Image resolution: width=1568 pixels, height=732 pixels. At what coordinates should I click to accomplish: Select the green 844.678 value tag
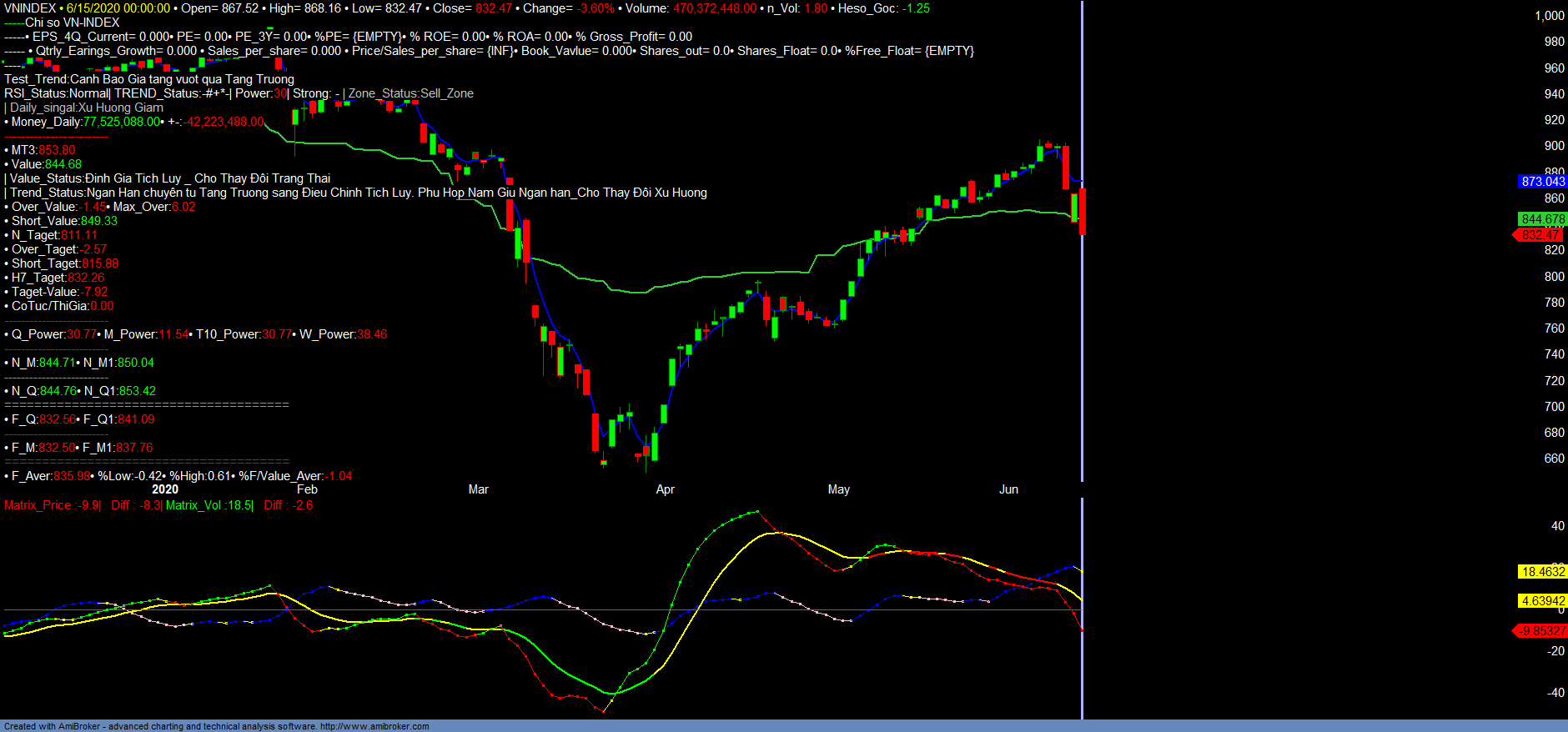1542,219
